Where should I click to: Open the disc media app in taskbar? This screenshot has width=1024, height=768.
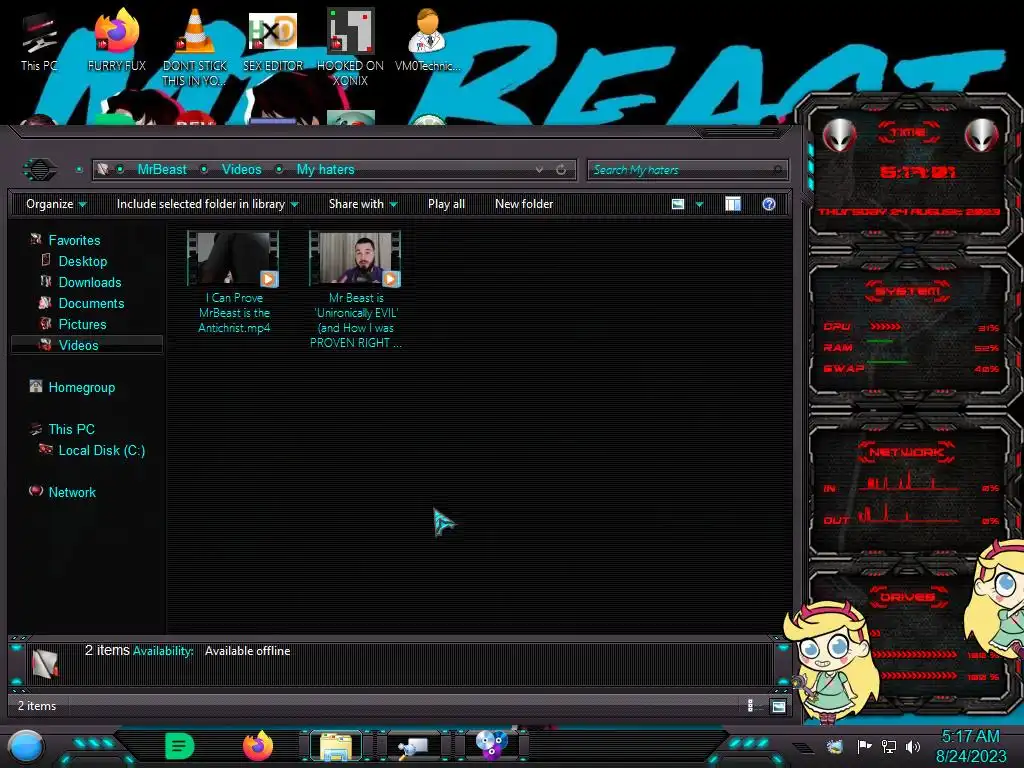click(x=491, y=745)
